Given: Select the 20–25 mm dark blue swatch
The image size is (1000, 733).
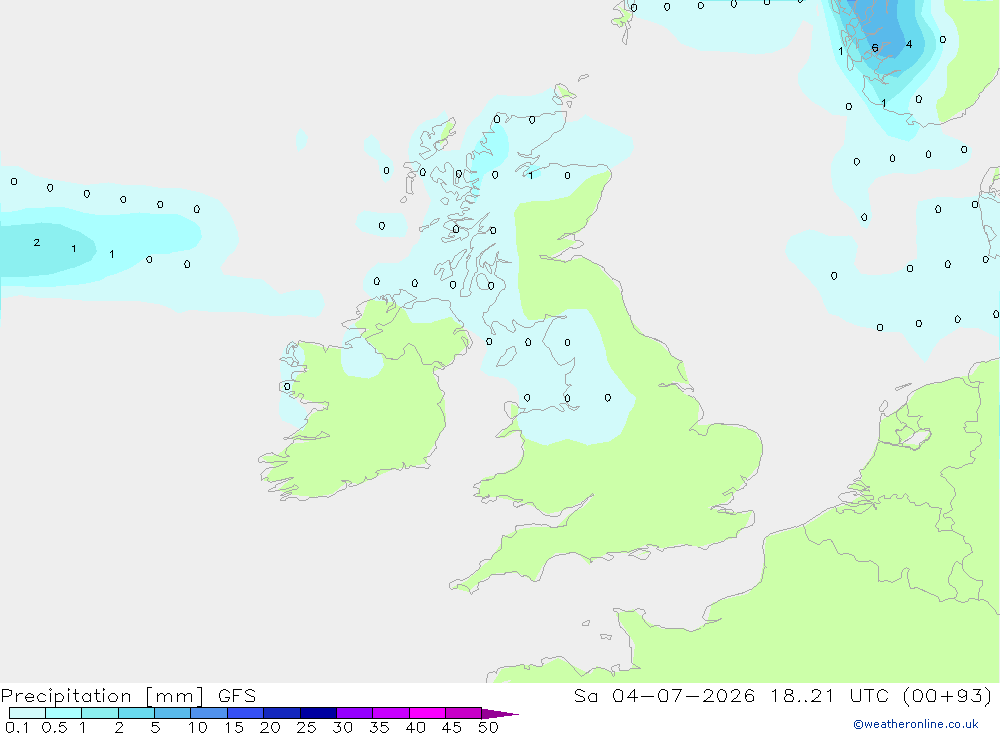Looking at the screenshot, I should [x=281, y=713].
